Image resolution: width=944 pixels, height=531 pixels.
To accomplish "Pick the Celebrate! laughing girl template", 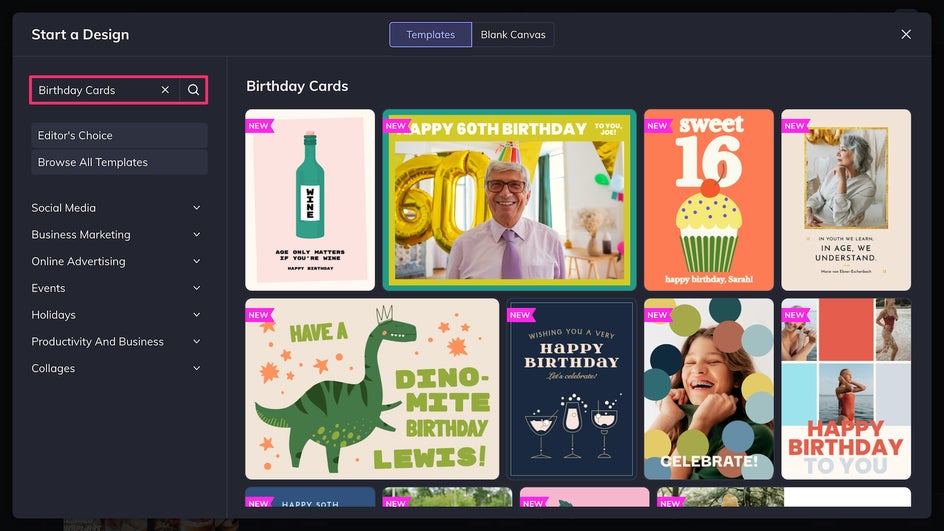I will (x=709, y=389).
